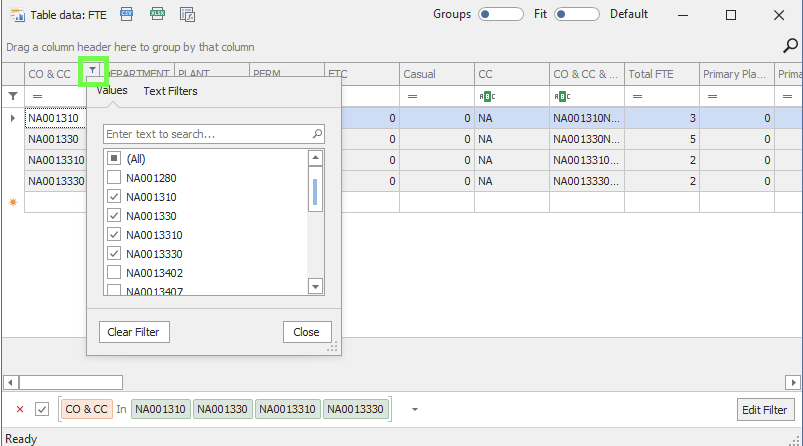
Task: Click the XLSX export icon
Action: pos(157,14)
